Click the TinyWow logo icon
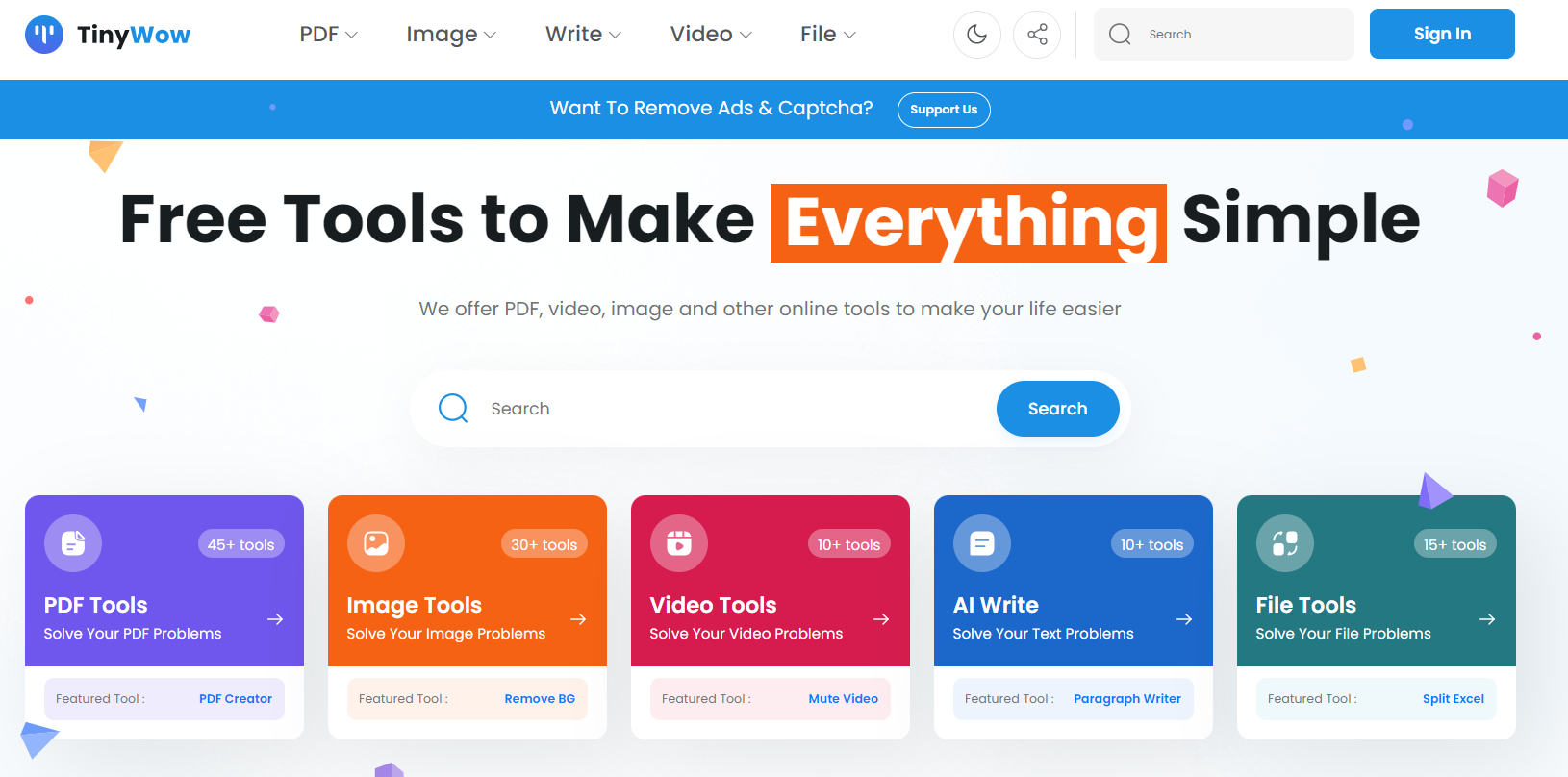Image resolution: width=1568 pixels, height=777 pixels. click(44, 35)
